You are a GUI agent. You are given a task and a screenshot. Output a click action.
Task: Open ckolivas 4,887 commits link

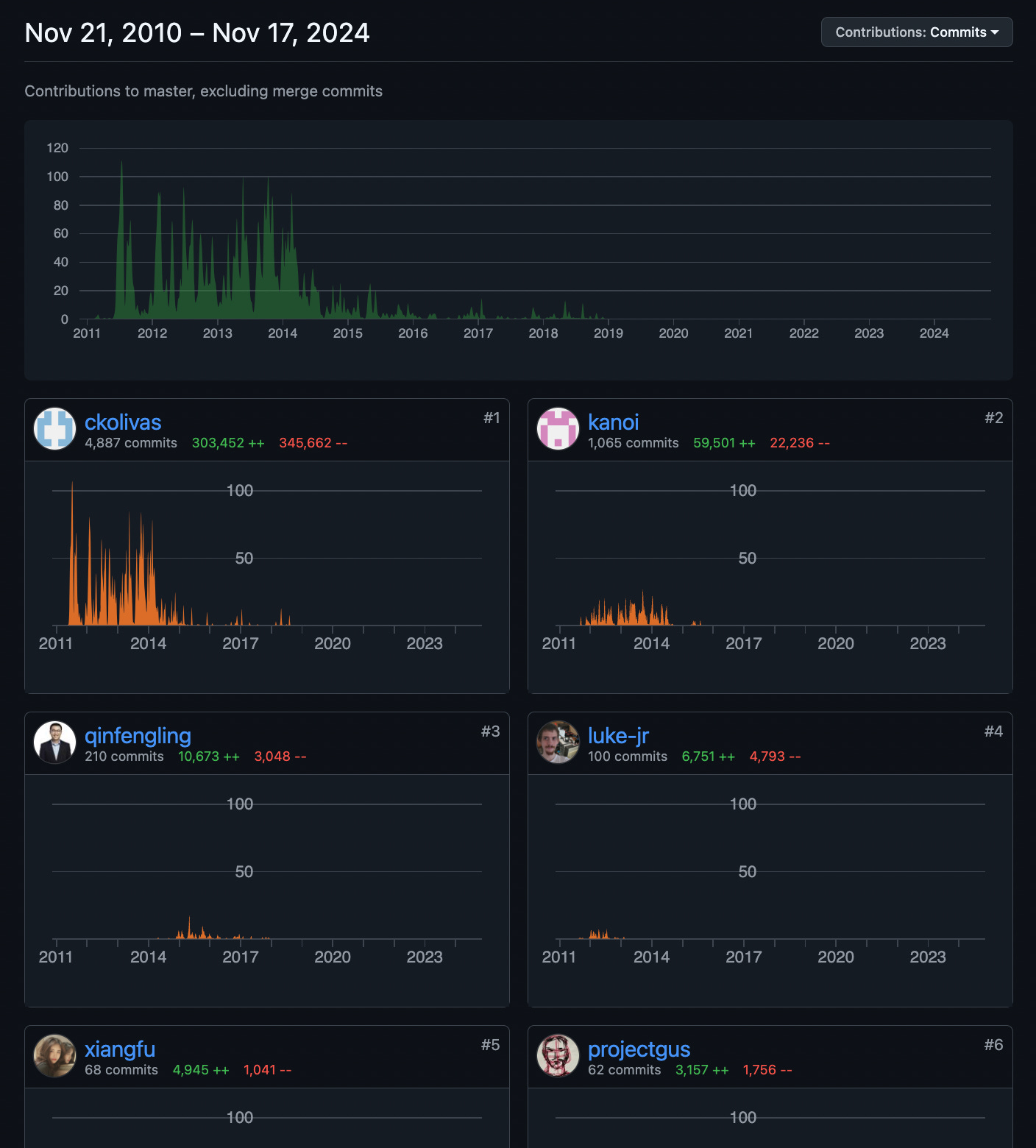[x=131, y=443]
